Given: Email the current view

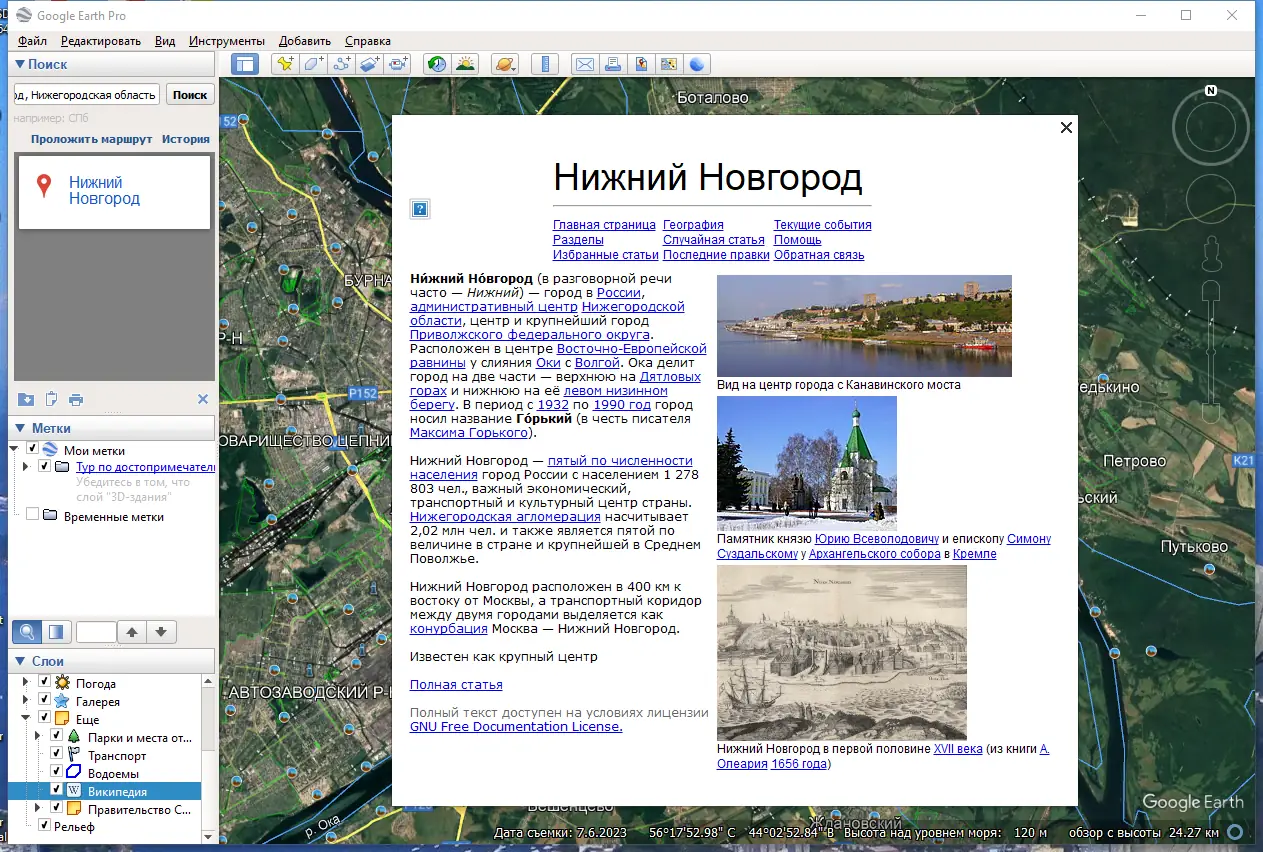Looking at the screenshot, I should [584, 63].
